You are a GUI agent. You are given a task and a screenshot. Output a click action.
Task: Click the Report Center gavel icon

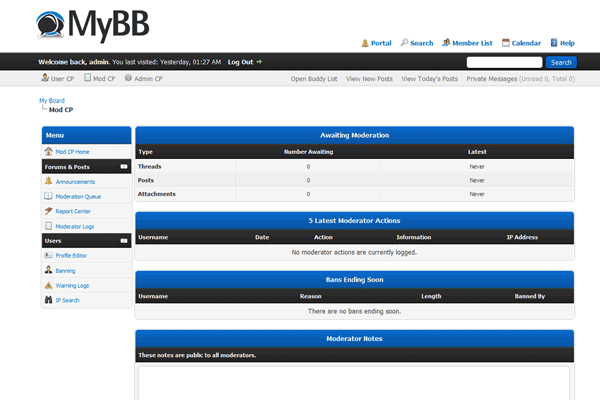click(x=48, y=211)
